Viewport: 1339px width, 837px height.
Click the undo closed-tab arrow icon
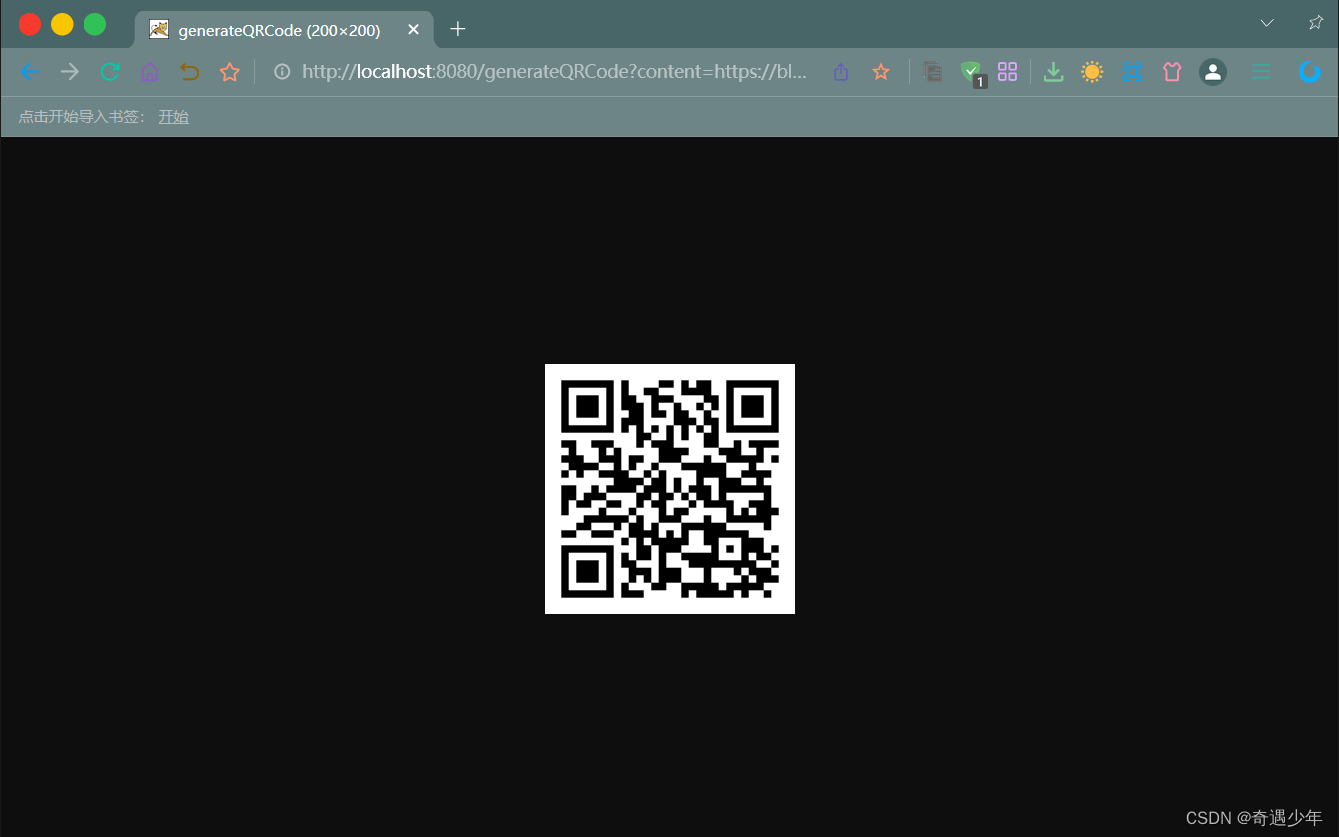[189, 72]
